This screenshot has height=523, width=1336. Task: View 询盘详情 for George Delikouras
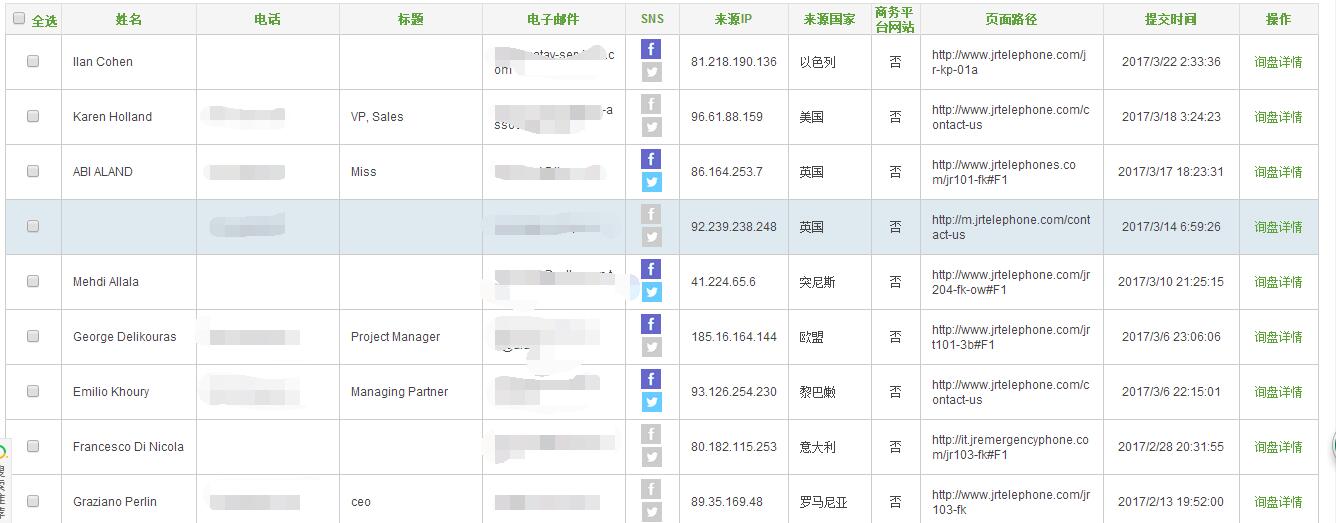1278,337
